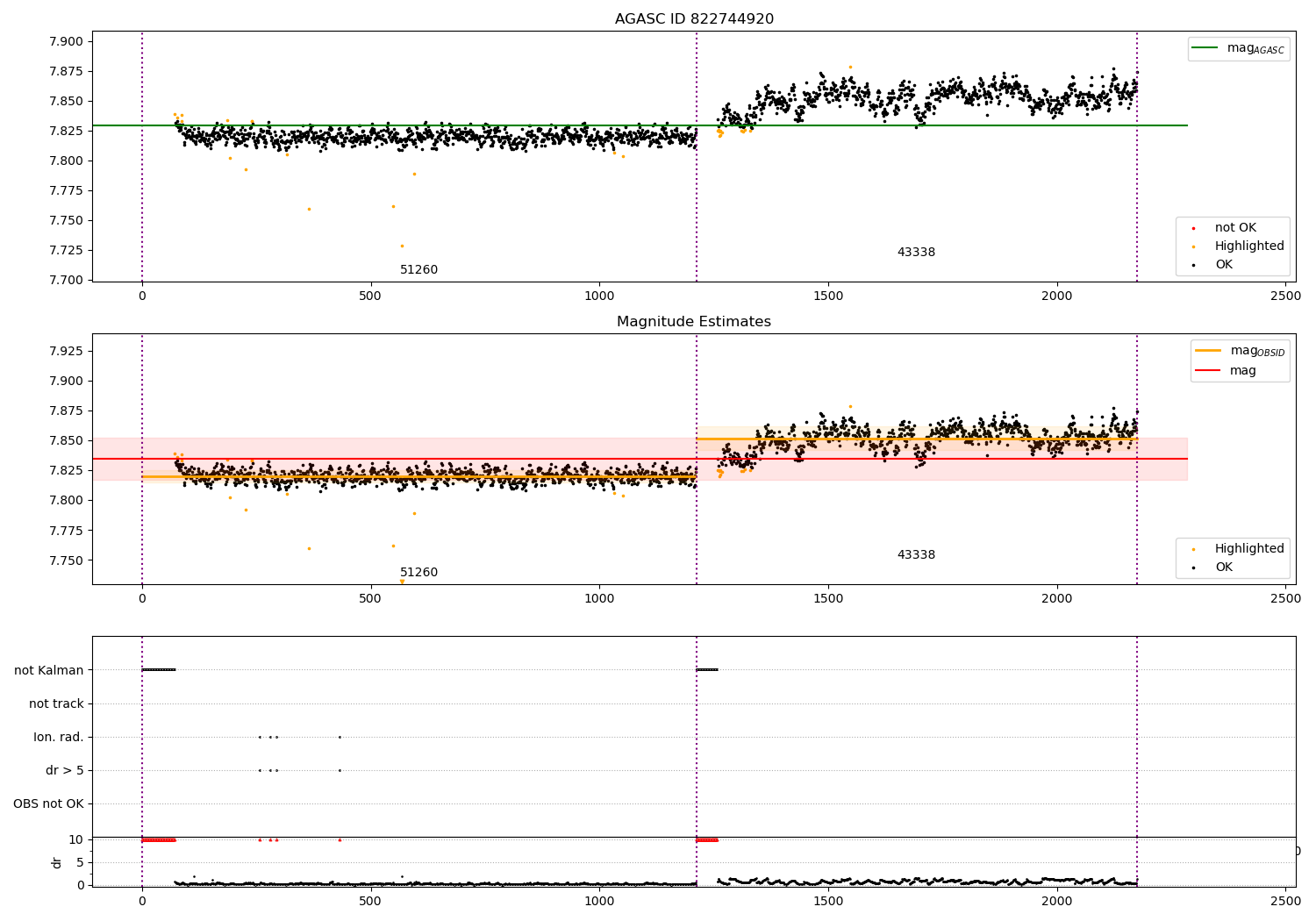Image resolution: width=1316 pixels, height=921 pixels.
Task: Click the rightmost 'dr > 5' flag dot
Action: 340,770
